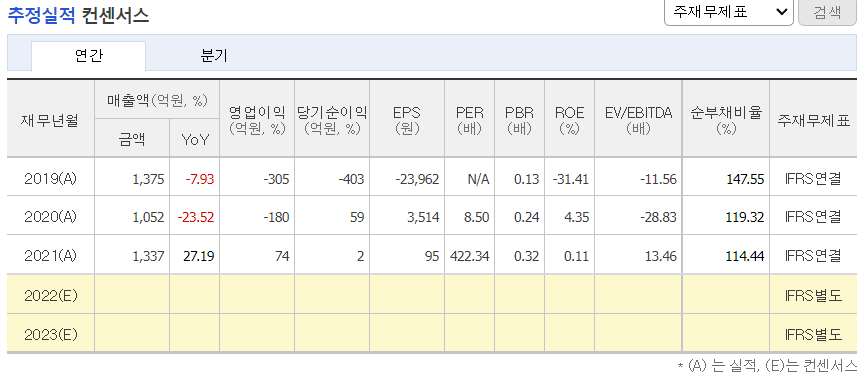Click the 2020 net income 59
Viewport: 859px width, 380px height.
coord(357,217)
